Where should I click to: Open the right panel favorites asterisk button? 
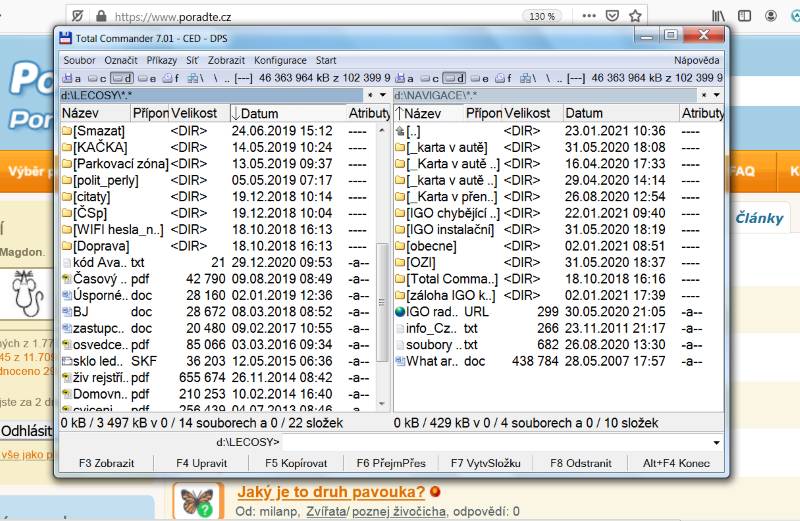pyautogui.click(x=704, y=95)
